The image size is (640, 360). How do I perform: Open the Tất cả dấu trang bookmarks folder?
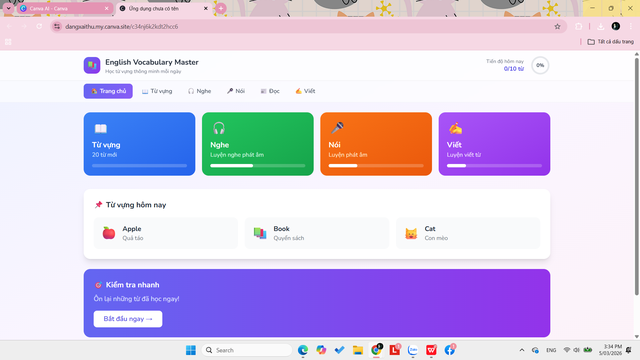611,42
